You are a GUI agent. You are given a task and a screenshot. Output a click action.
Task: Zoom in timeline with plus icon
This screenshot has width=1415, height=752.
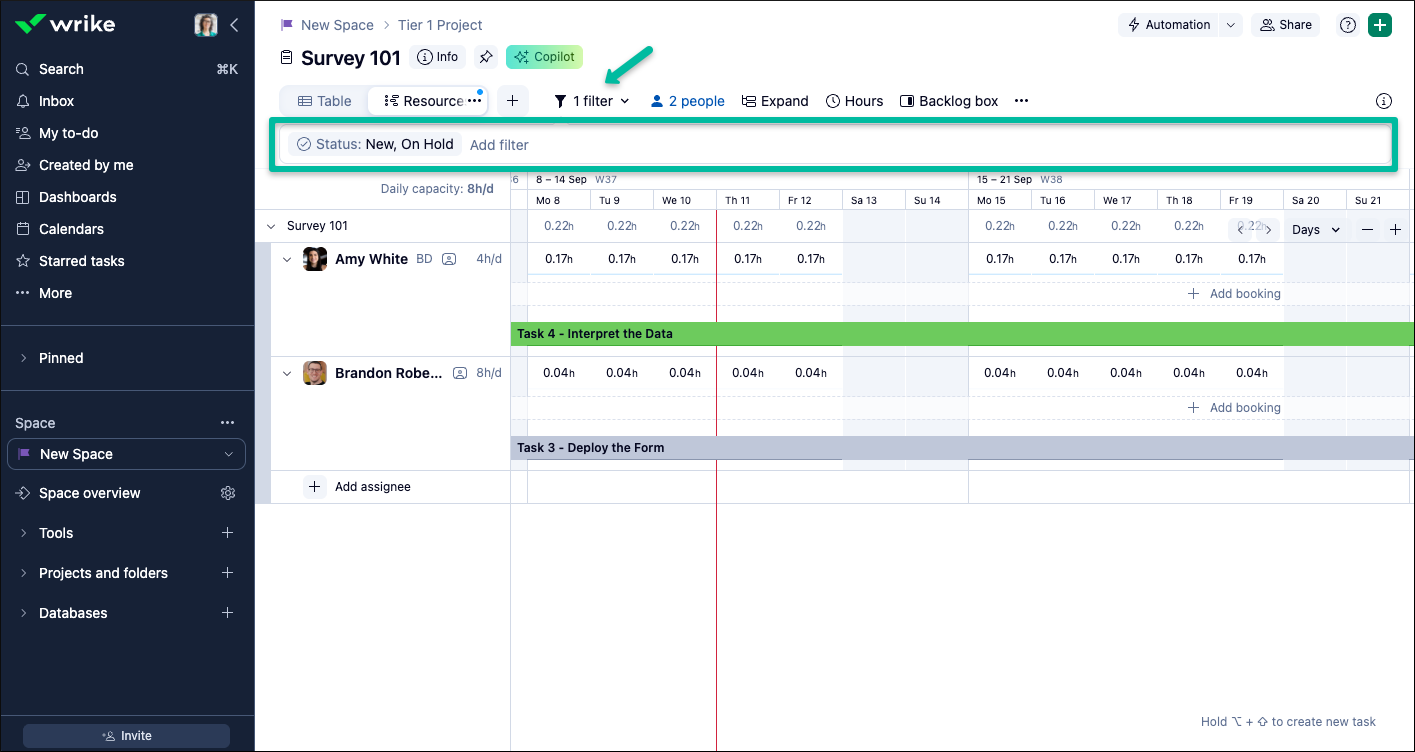(1396, 230)
